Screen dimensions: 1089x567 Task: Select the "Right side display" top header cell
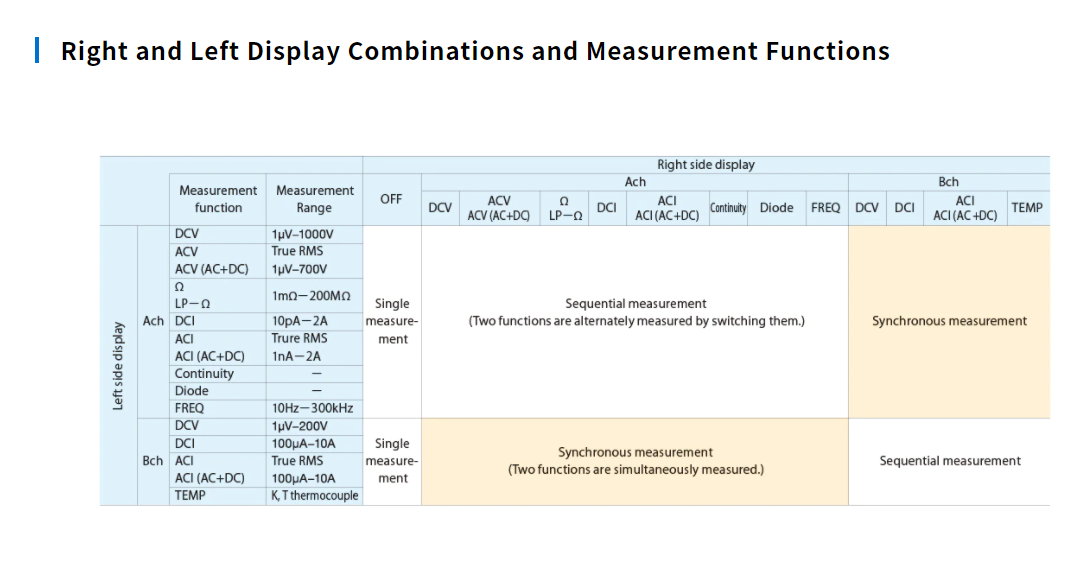click(x=705, y=165)
